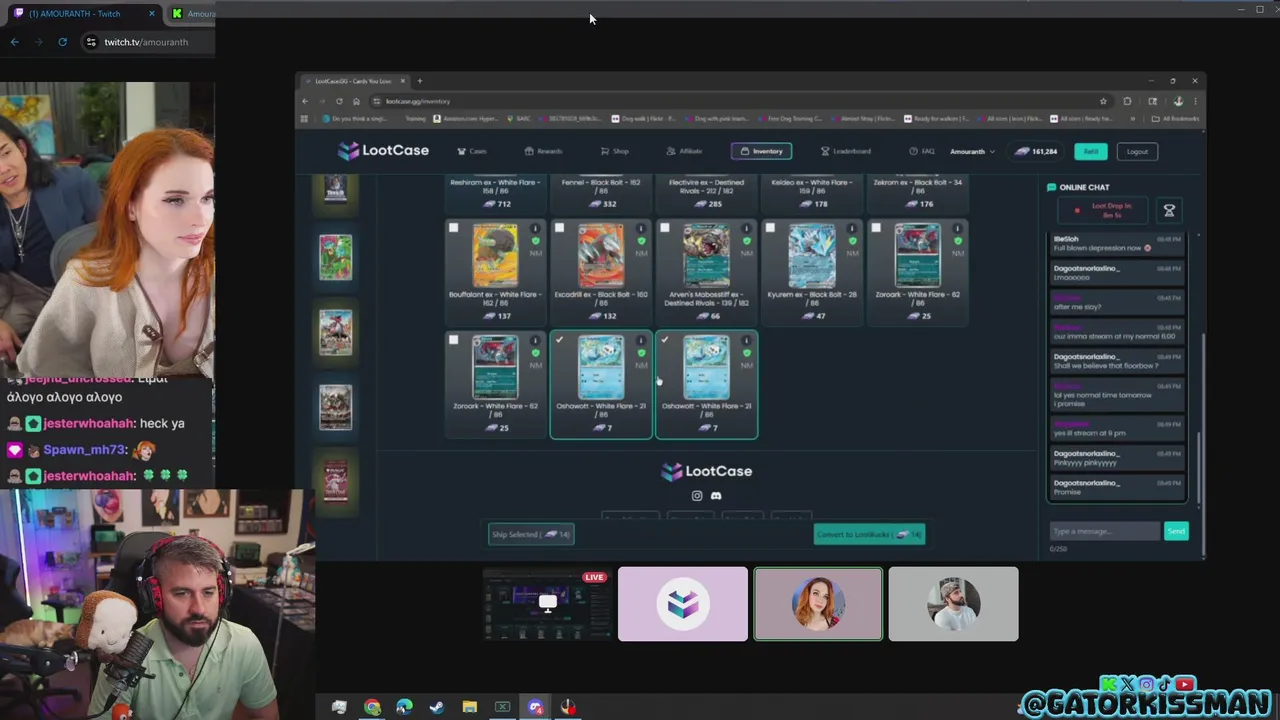Screen dimensions: 1280x720
Task: Open new tab in inner LootCase browser
Action: [420, 81]
